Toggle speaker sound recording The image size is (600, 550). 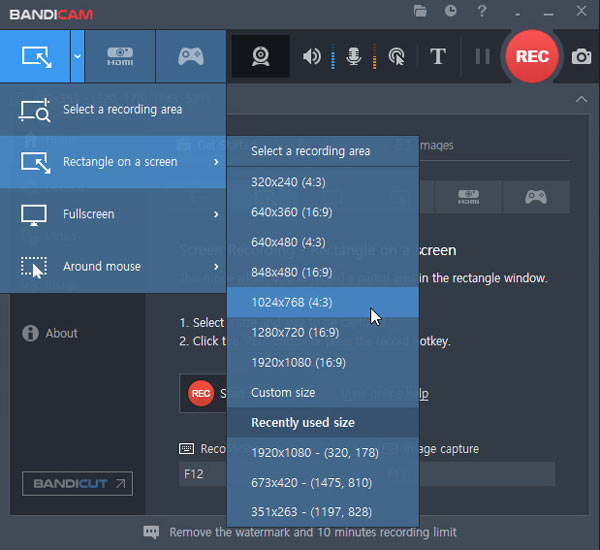click(x=312, y=57)
